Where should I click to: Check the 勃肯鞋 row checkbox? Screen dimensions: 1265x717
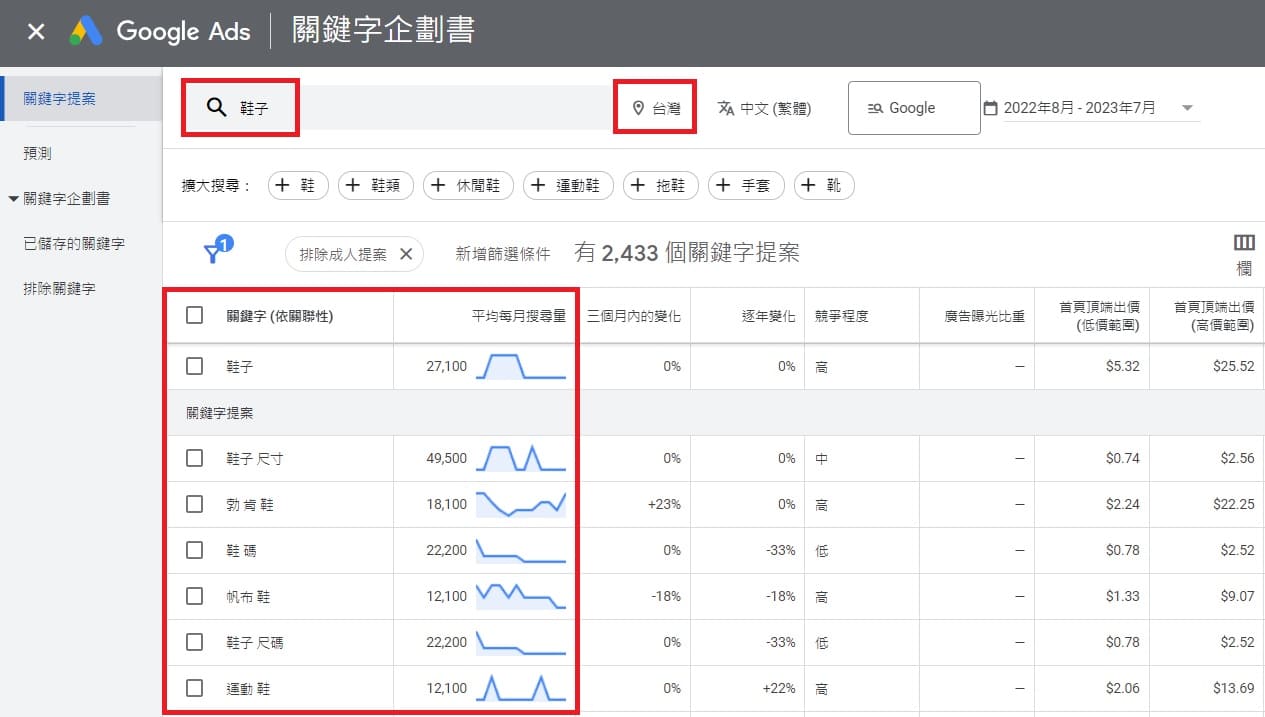(195, 504)
